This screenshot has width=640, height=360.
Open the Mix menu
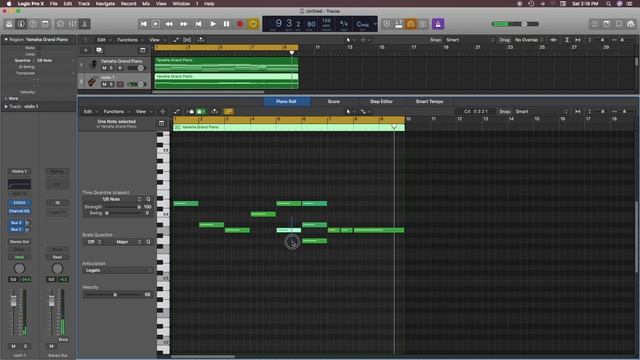pyautogui.click(x=146, y=4)
